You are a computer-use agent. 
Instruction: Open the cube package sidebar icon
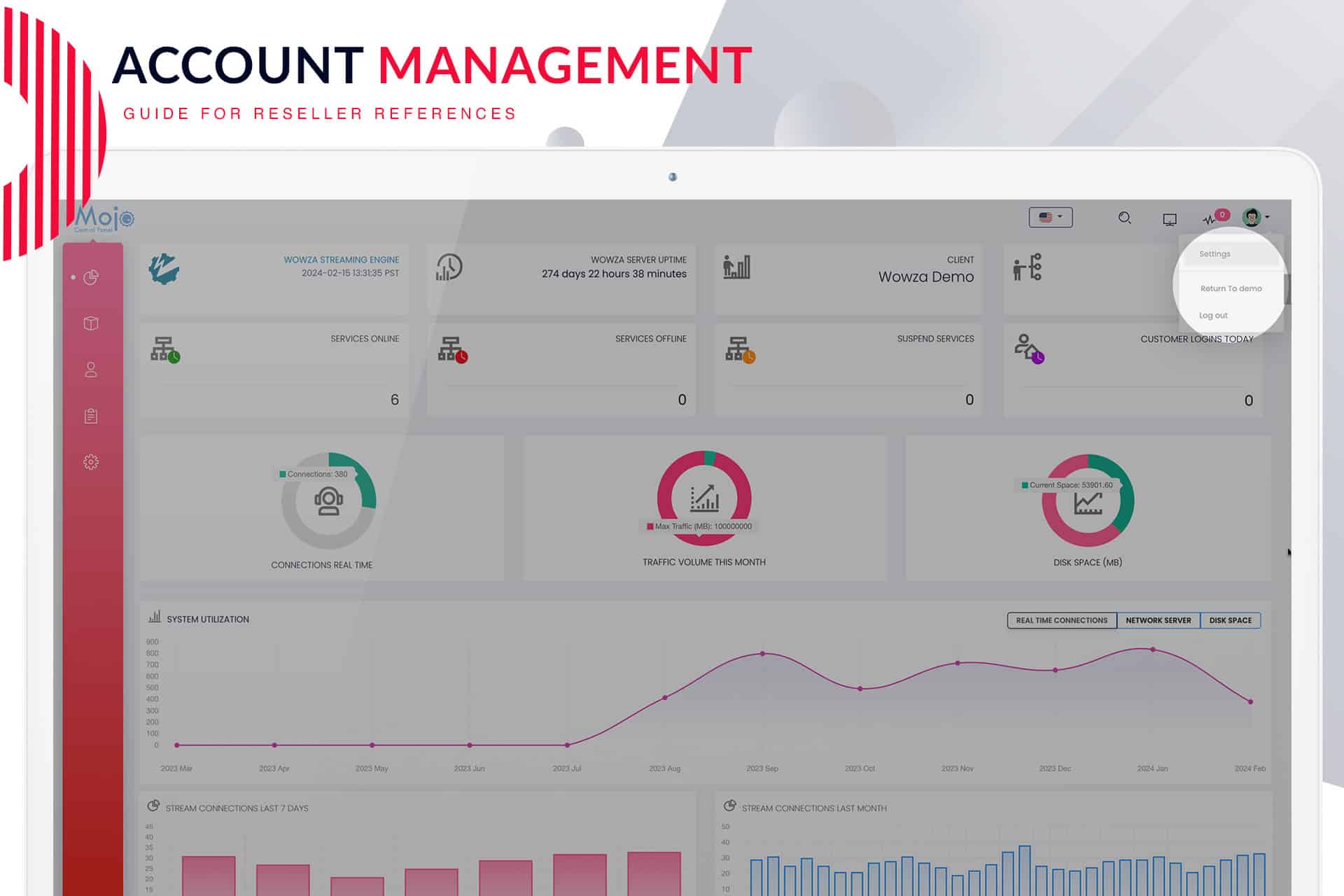(91, 323)
